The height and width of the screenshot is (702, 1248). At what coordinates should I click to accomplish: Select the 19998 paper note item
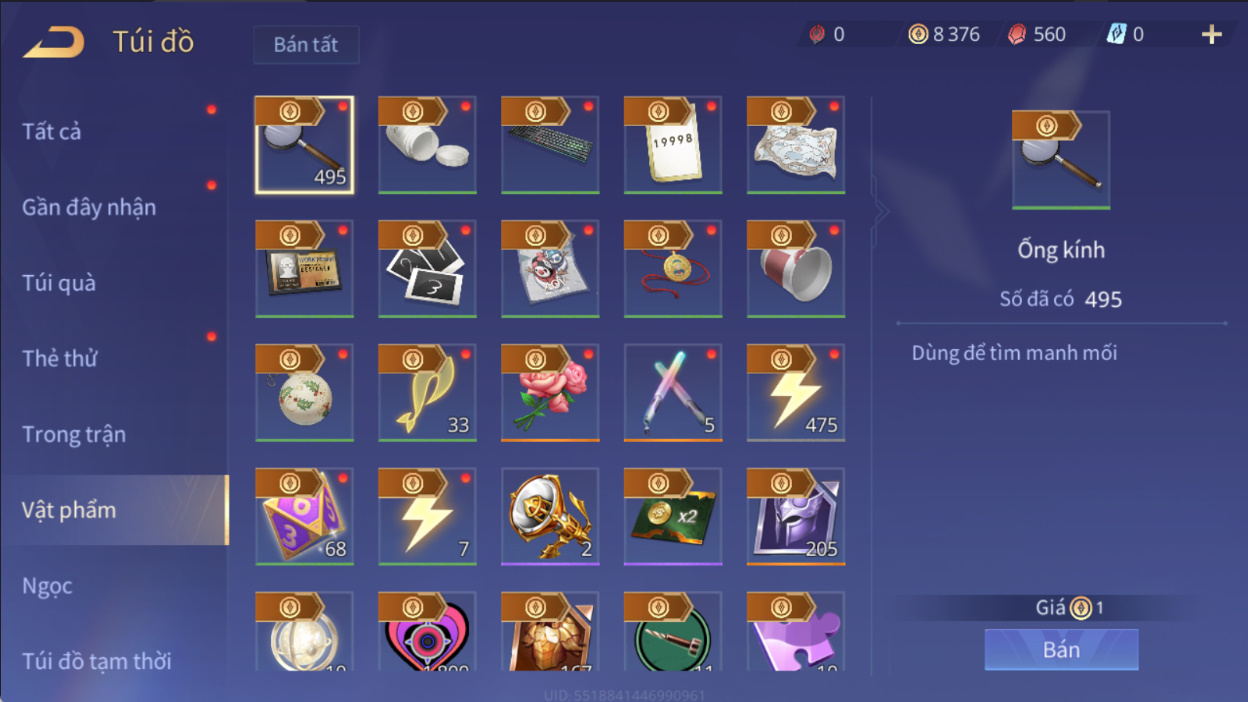pos(673,145)
